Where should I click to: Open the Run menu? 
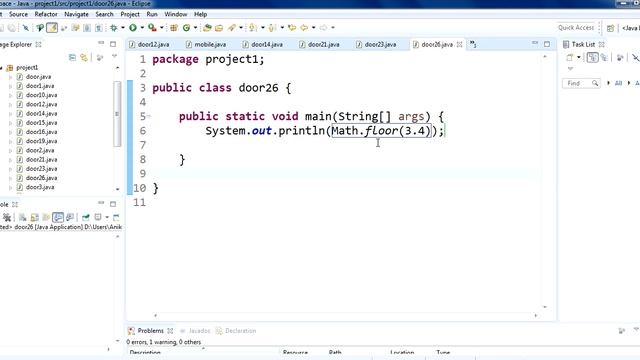tap(152, 14)
